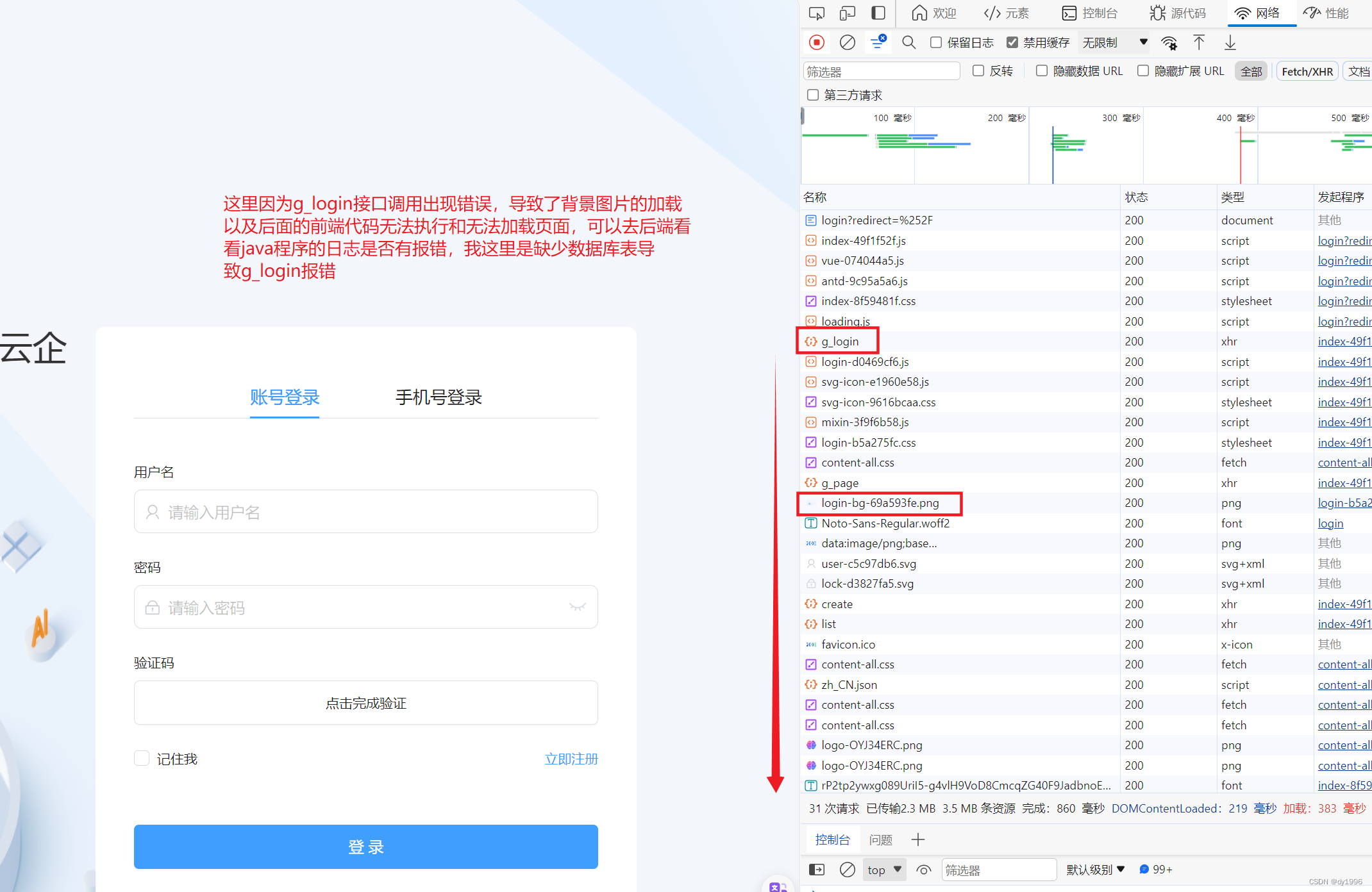Open the 无限制 throttling dropdown

point(1114,42)
